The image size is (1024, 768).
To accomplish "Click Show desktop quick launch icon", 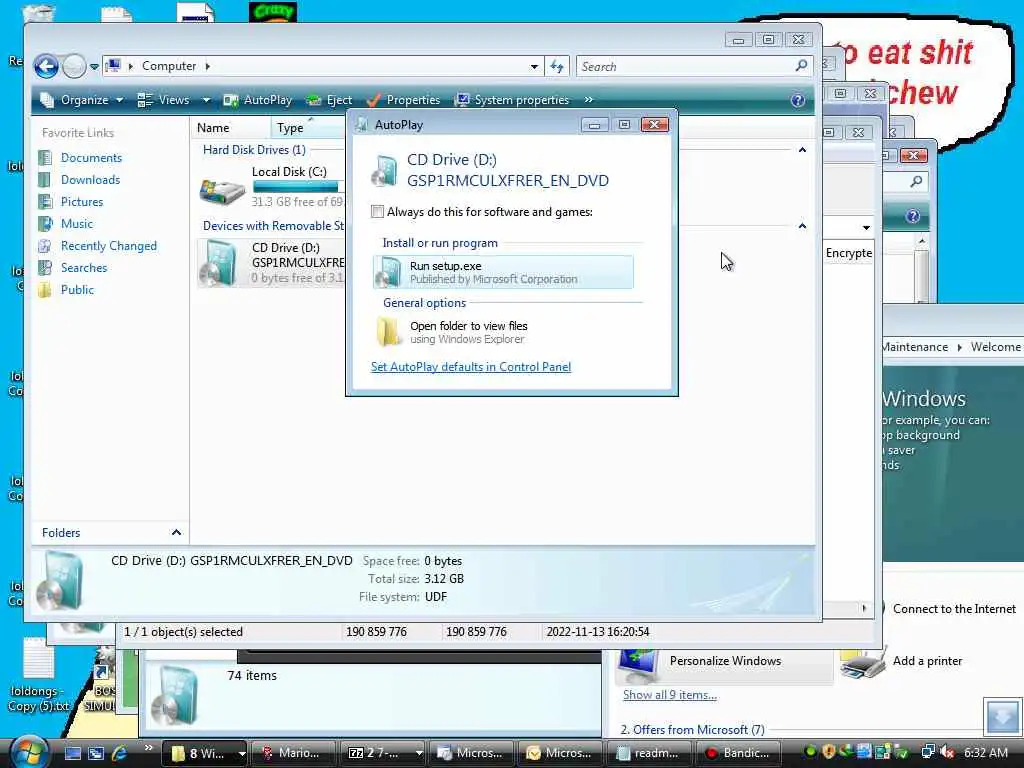I will (x=72, y=753).
